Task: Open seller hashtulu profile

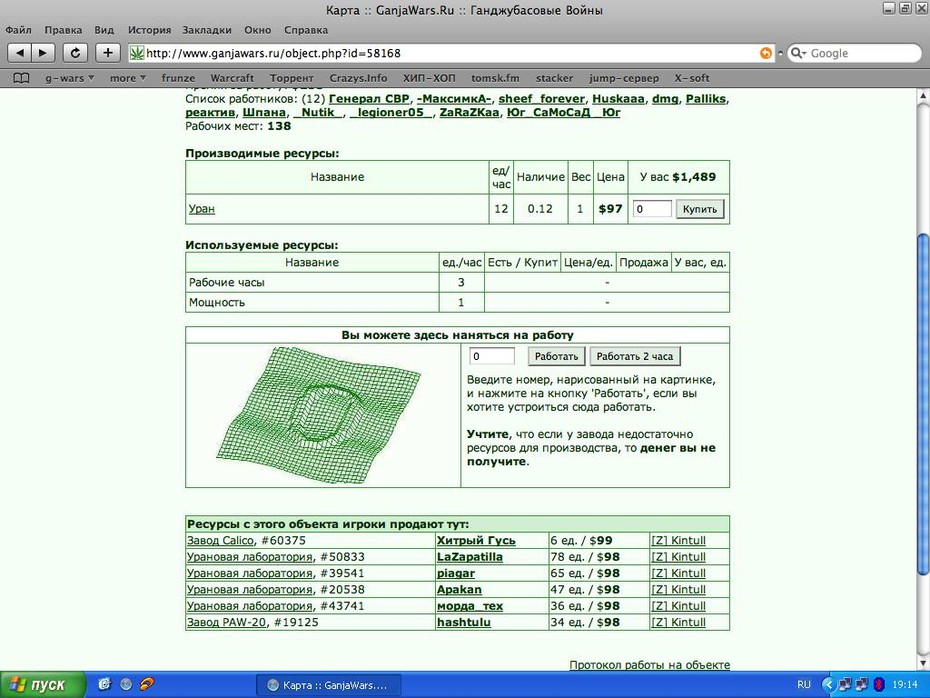Action: [x=464, y=623]
